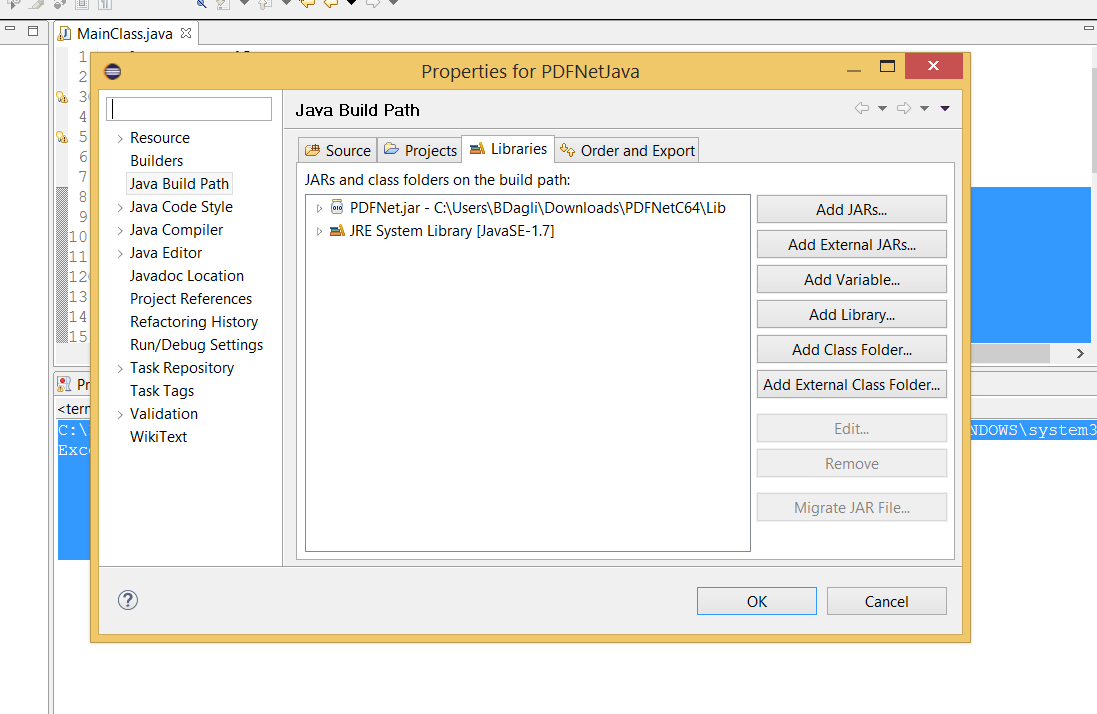Viewport: 1097px width, 714px height.
Task: Select the MainClass.java editor tab
Action: click(126, 34)
